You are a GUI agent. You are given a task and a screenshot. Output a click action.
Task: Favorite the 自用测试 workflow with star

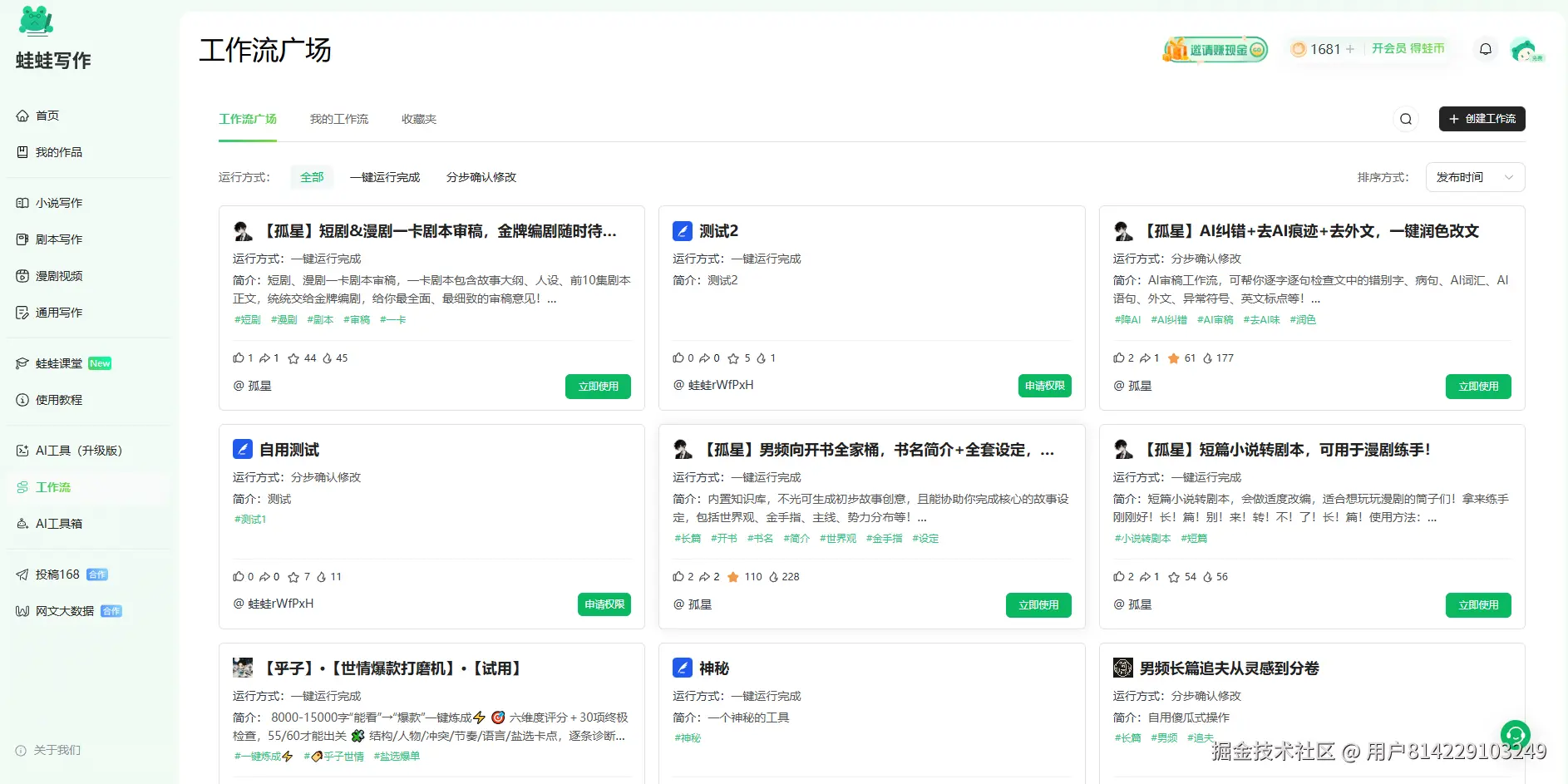pyautogui.click(x=293, y=577)
